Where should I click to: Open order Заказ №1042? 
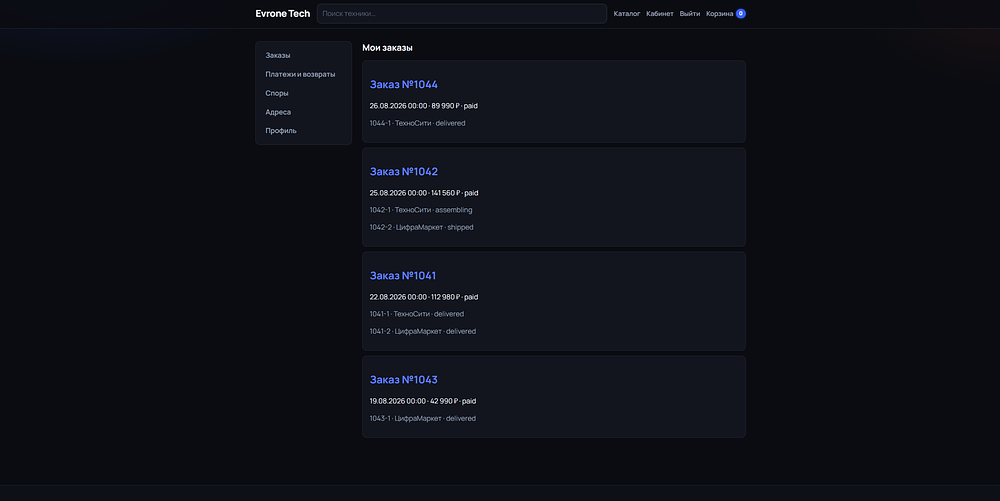point(404,171)
